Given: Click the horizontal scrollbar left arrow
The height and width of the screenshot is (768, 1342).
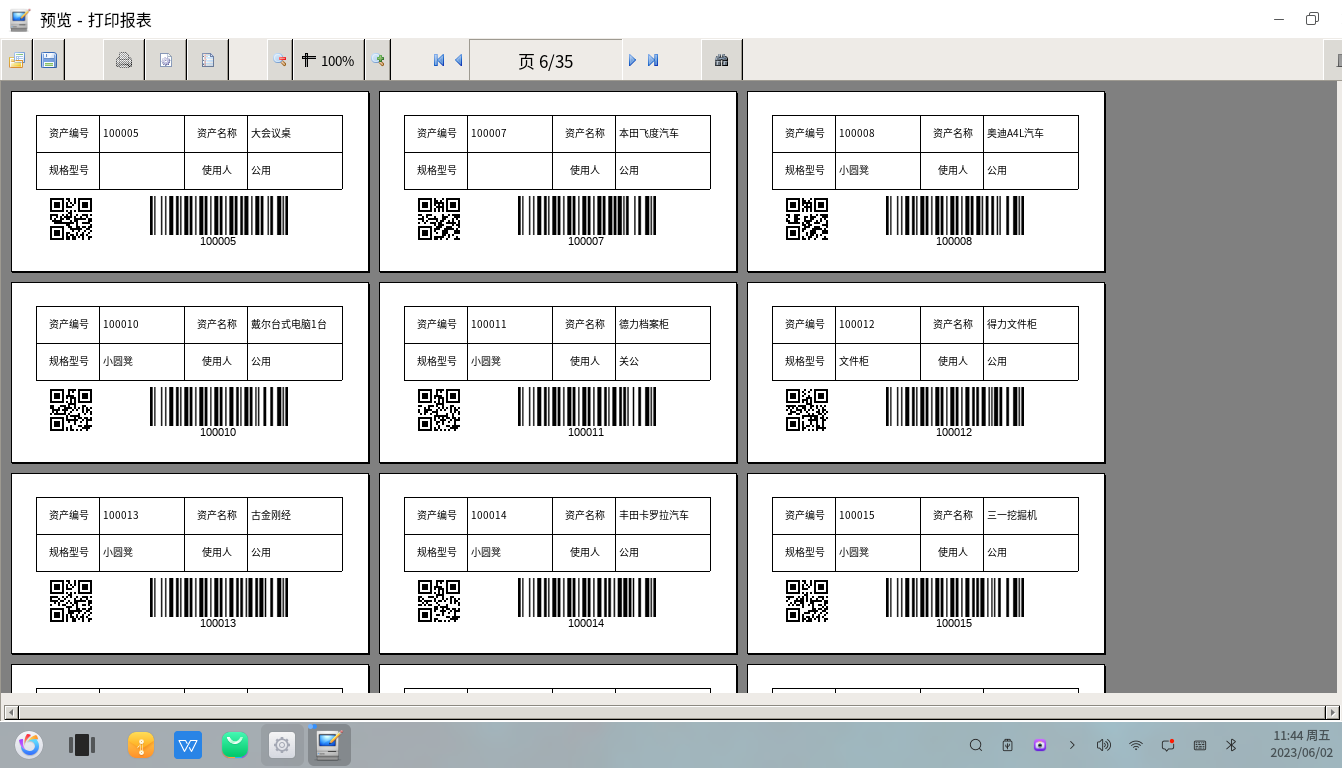Looking at the screenshot, I should click(x=11, y=712).
